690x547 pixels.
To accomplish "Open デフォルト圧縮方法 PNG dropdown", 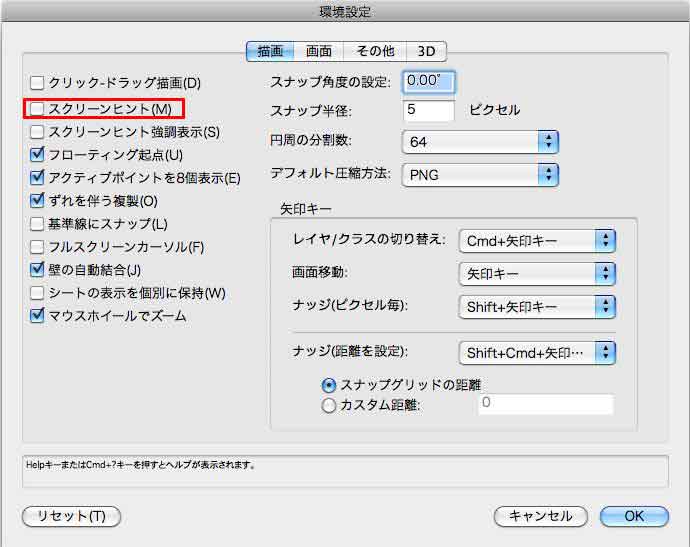I will pos(479,175).
